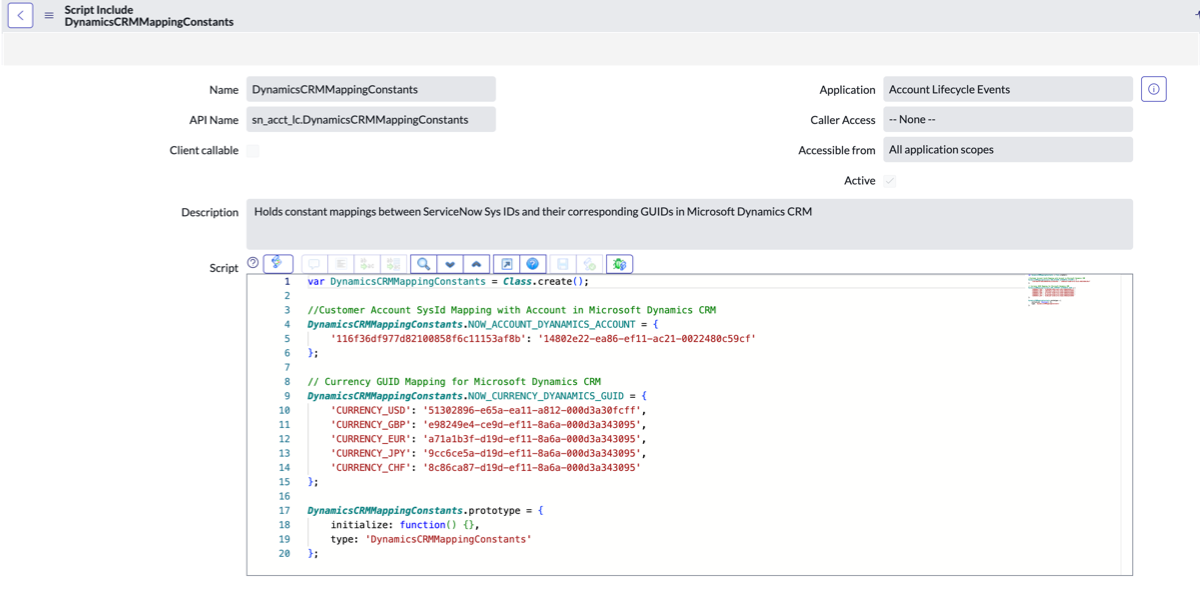Viewport: 1200px width, 590px height.
Task: Toggle full screen script editor
Action: (x=506, y=264)
